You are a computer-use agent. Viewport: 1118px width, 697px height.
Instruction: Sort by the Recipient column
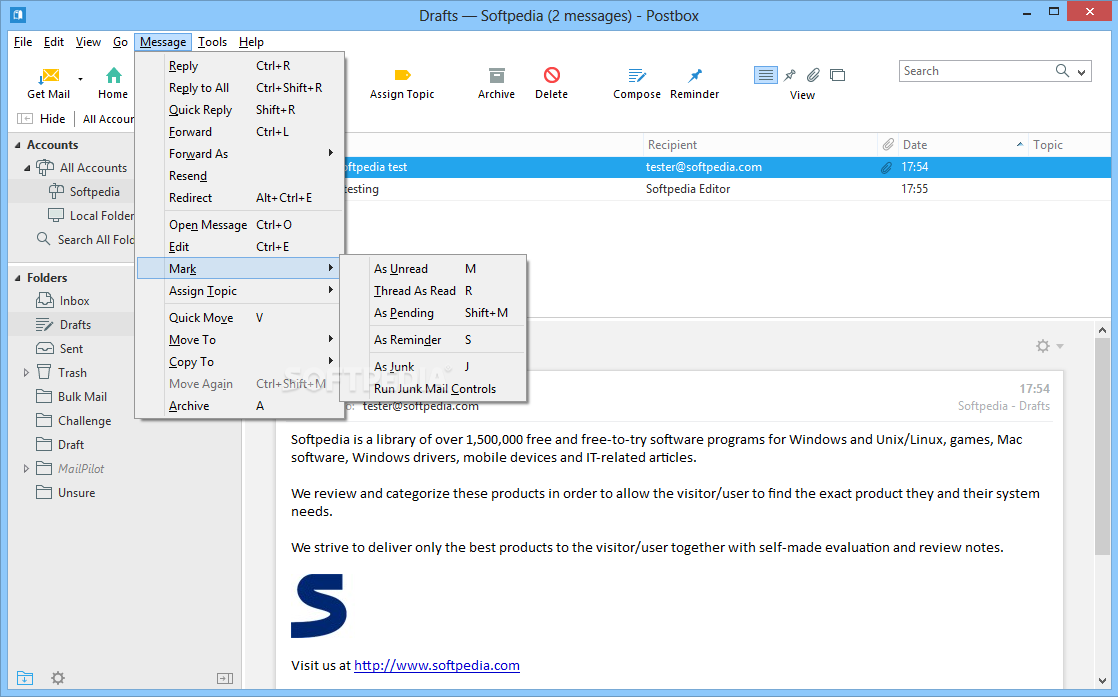pos(760,145)
